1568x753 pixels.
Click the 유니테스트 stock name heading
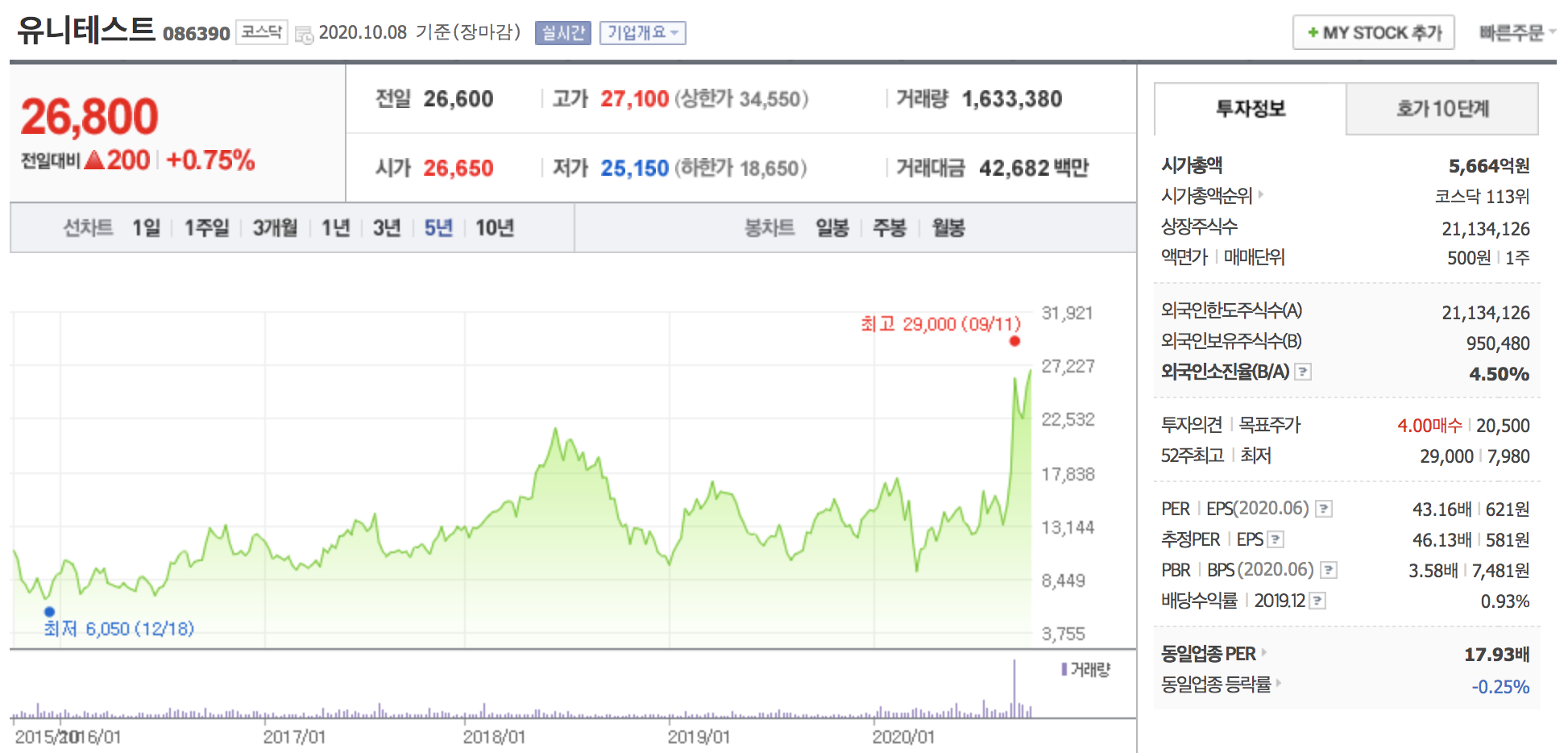pyautogui.click(x=85, y=30)
